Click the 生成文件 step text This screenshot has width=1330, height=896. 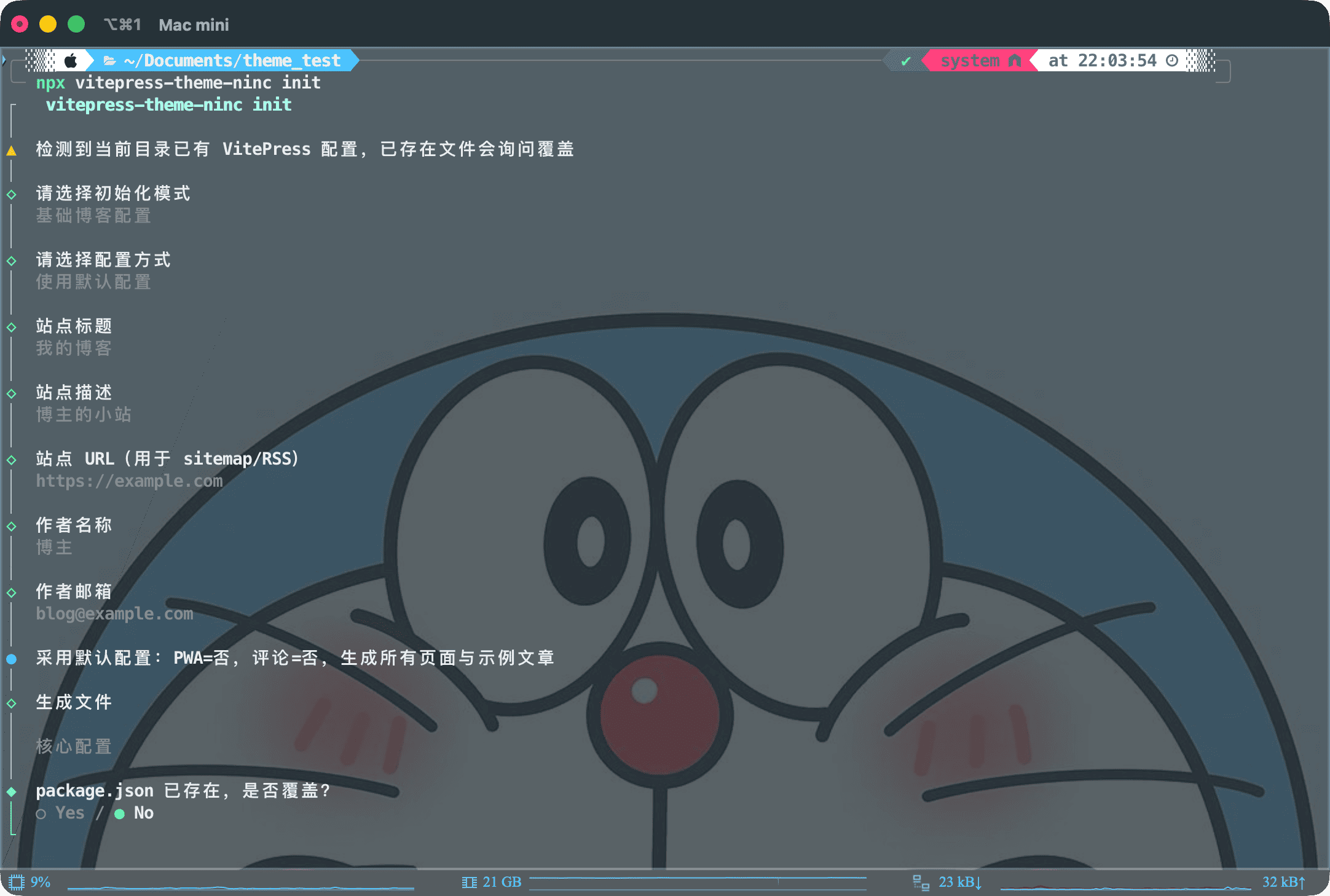point(74,702)
